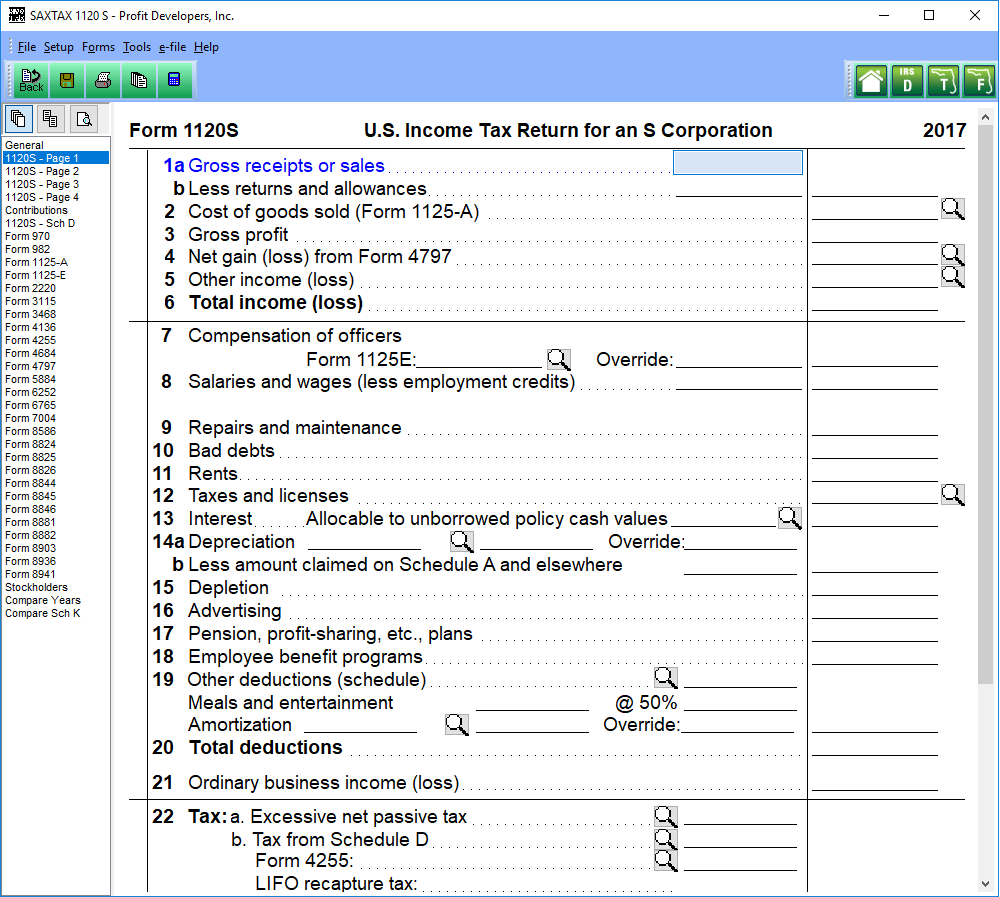
Task: Click the Bad debts amount field
Action: 875,450
